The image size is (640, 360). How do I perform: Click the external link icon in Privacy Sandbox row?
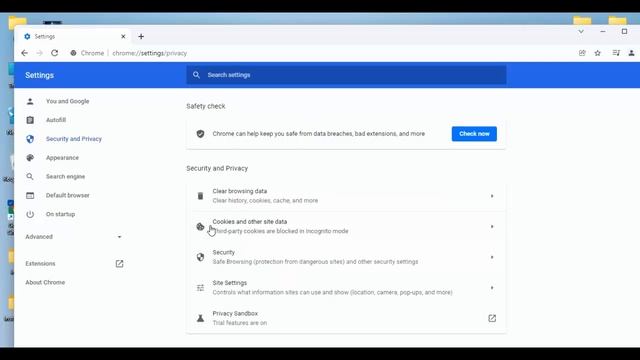(492, 318)
